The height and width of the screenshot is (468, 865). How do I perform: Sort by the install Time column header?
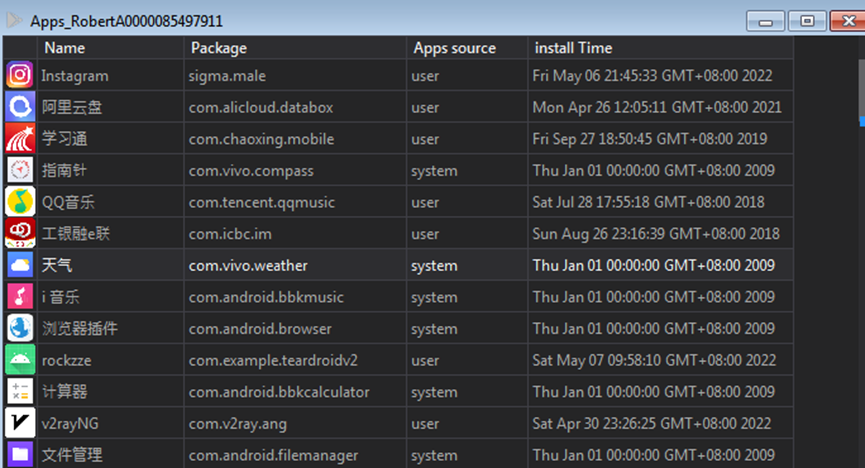tap(661, 48)
